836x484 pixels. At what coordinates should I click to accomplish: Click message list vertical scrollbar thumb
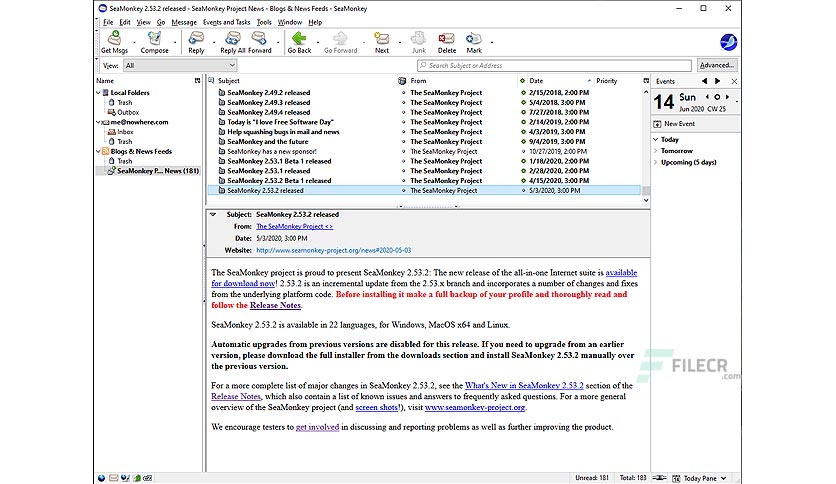[x=646, y=191]
